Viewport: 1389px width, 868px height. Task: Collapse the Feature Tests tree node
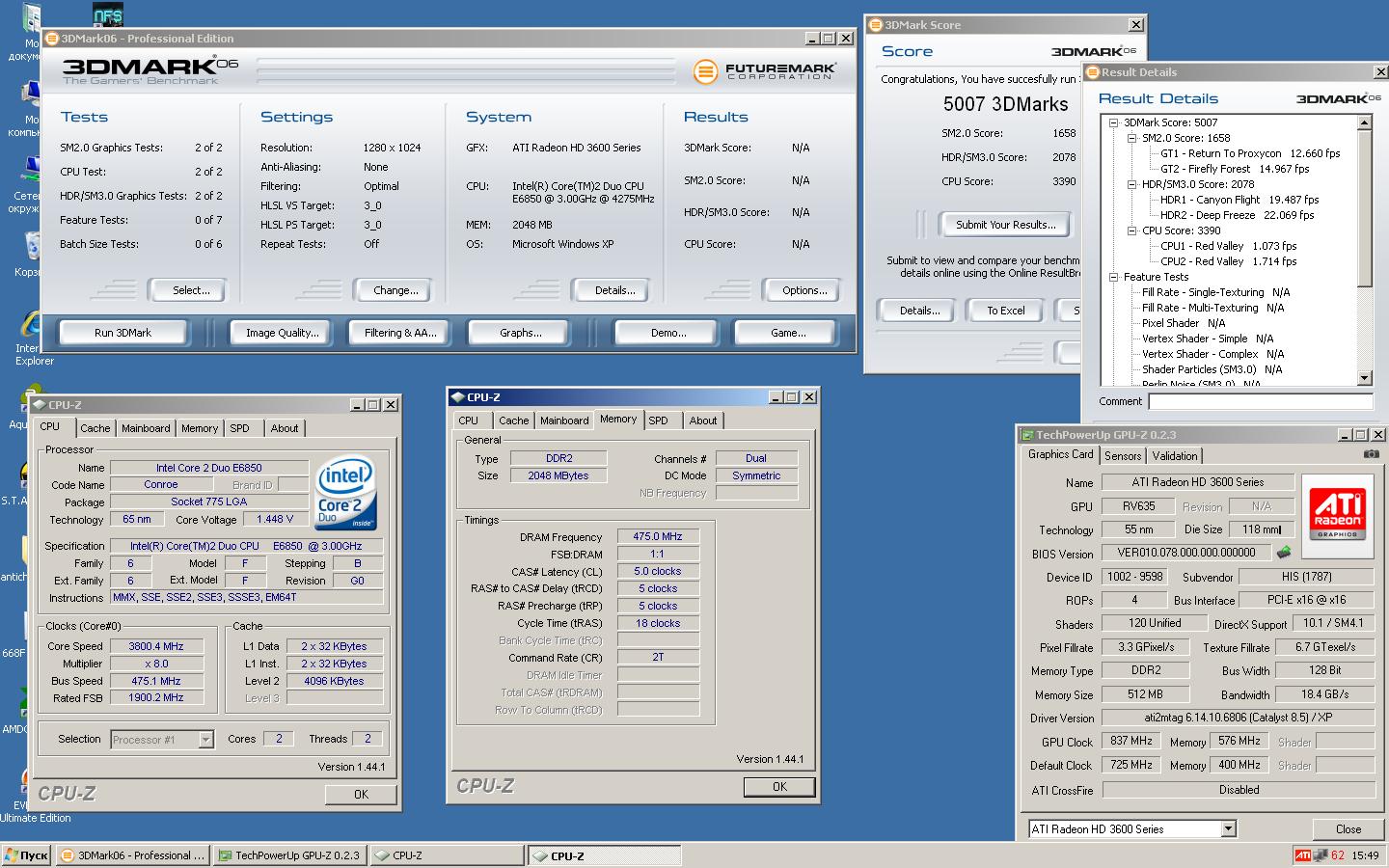(1114, 277)
